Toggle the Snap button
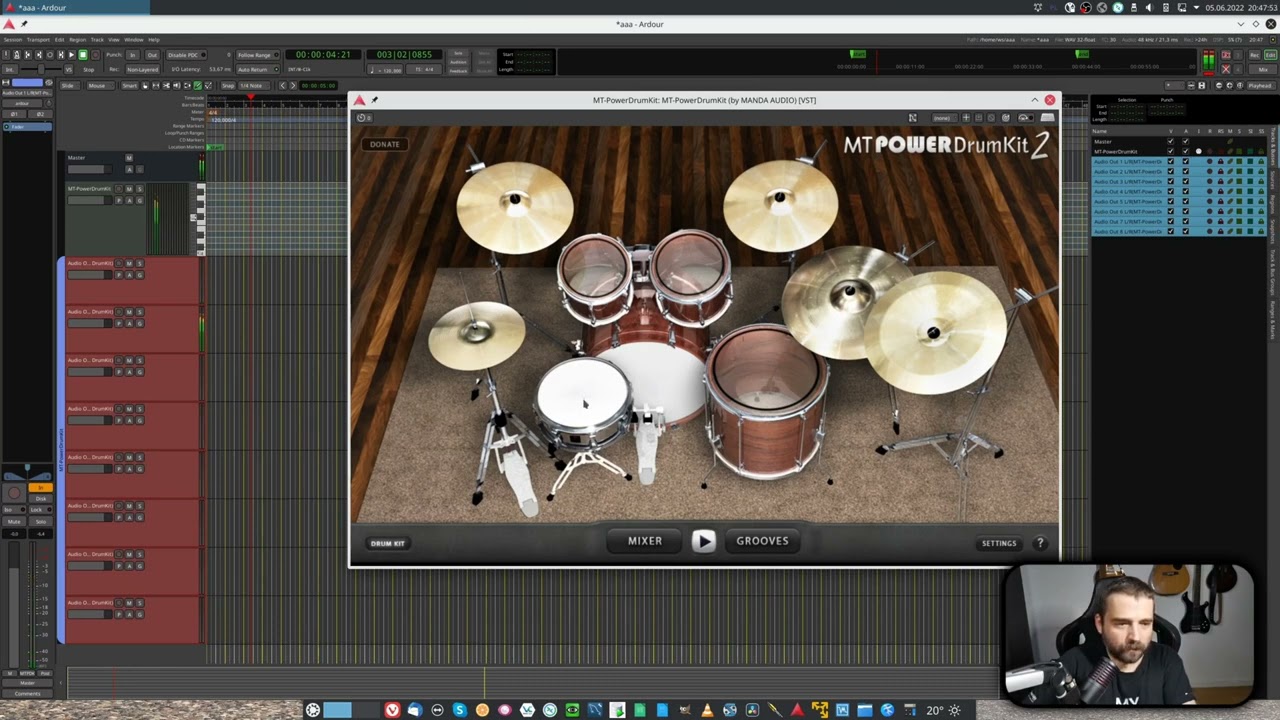The width and height of the screenshot is (1280, 720). 228,85
